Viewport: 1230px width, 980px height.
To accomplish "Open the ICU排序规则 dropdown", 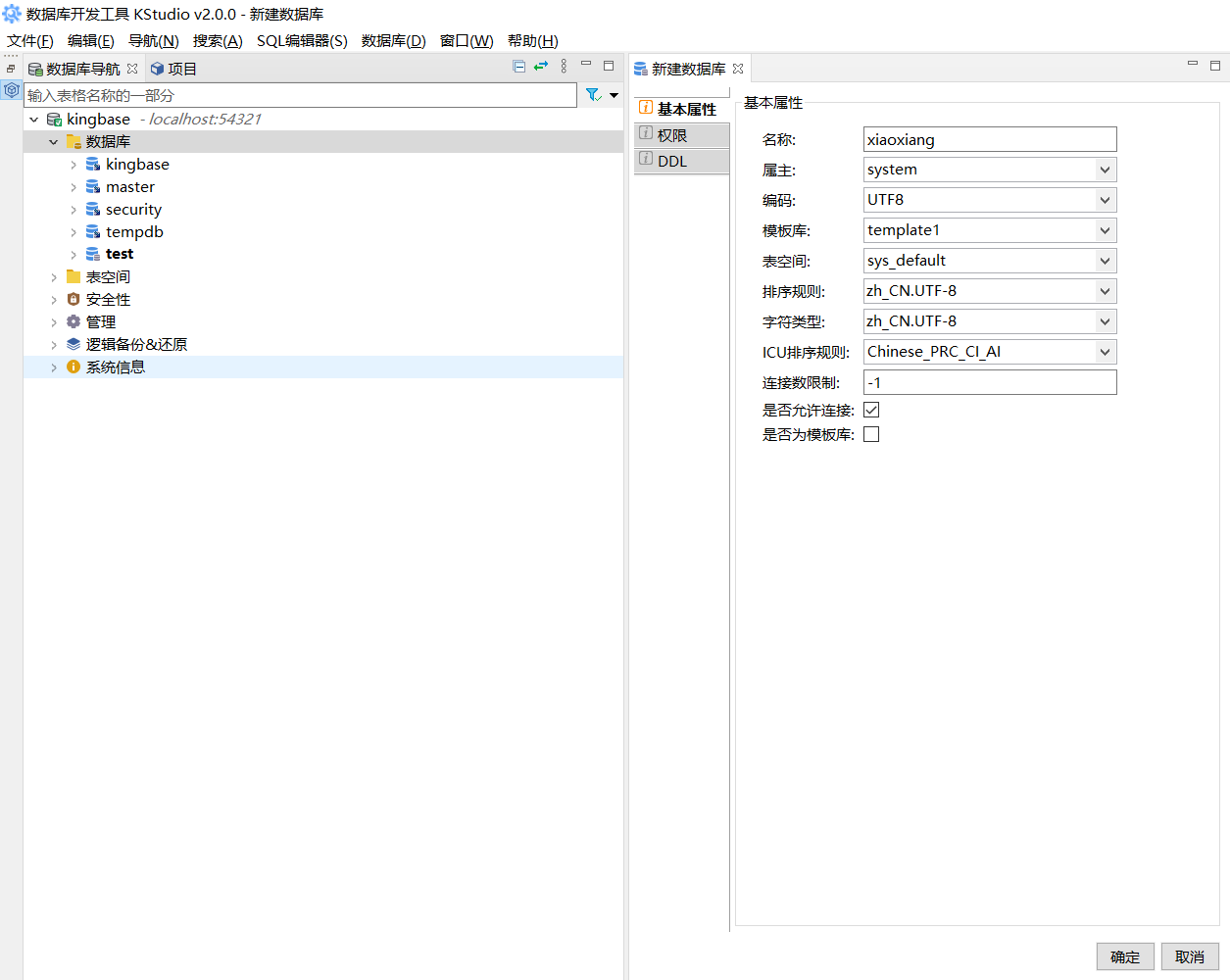I will pos(990,352).
